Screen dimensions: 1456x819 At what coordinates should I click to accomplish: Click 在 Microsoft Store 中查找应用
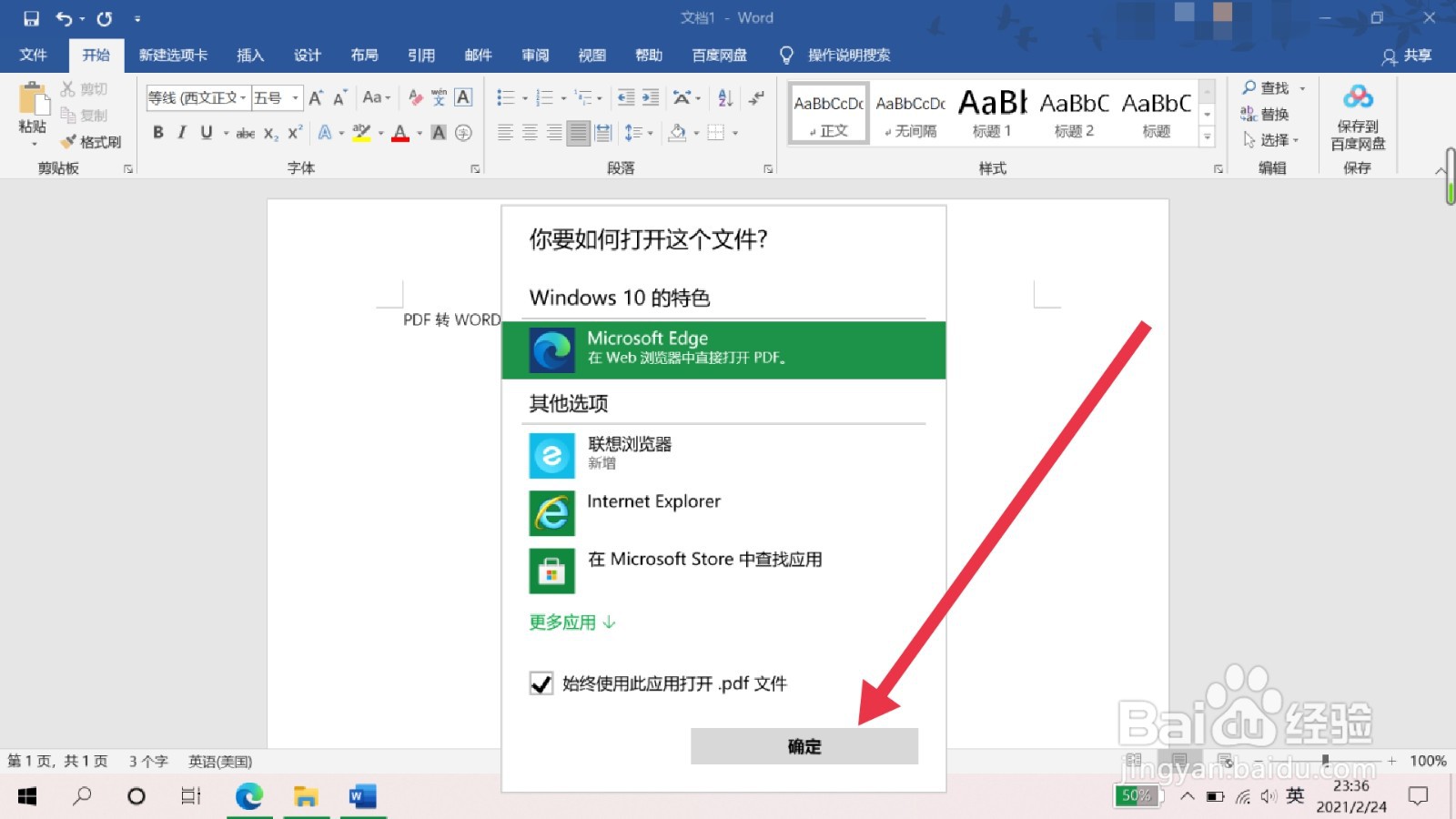[723, 571]
